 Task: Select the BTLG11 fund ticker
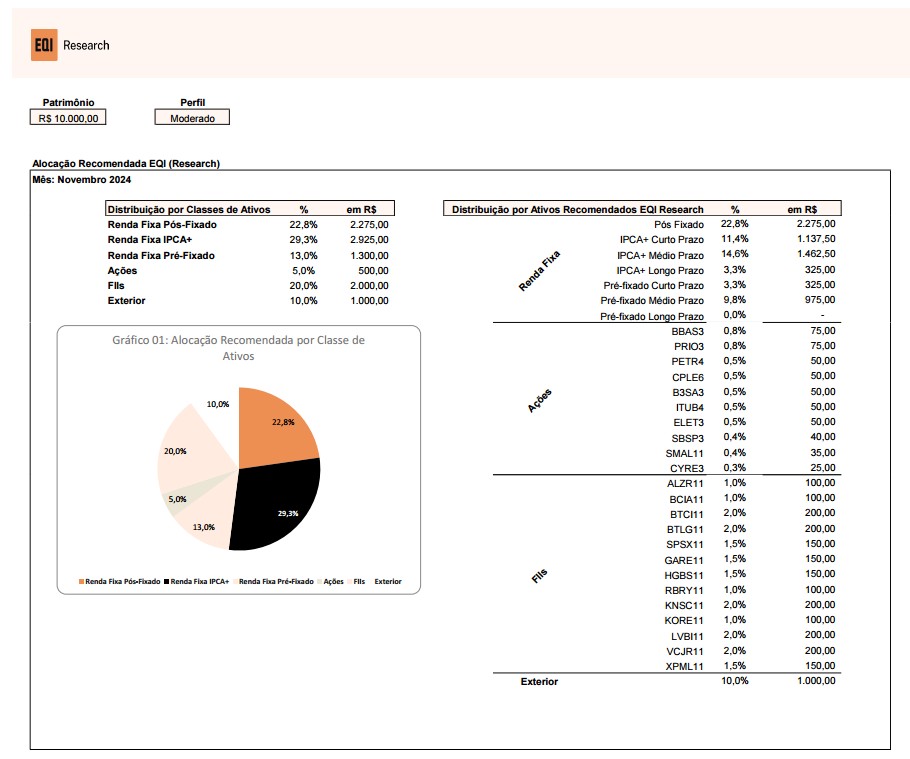[685, 529]
